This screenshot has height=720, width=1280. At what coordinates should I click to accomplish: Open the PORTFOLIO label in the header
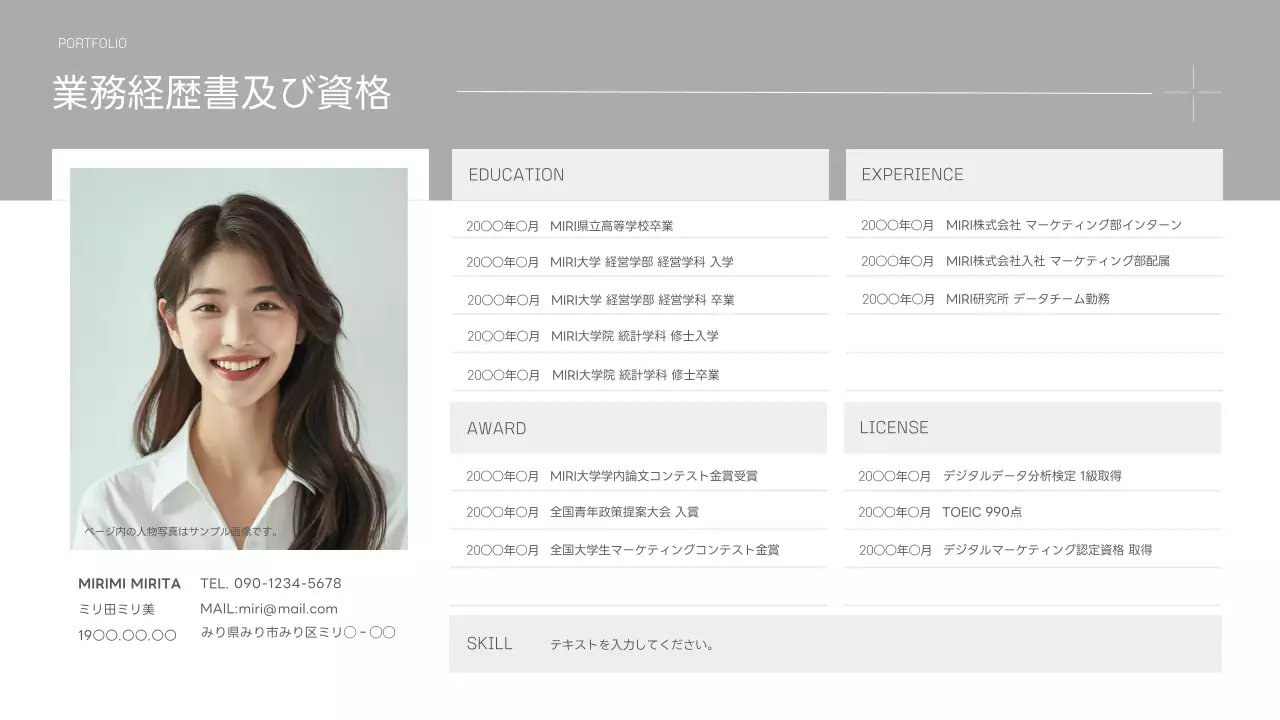click(93, 43)
